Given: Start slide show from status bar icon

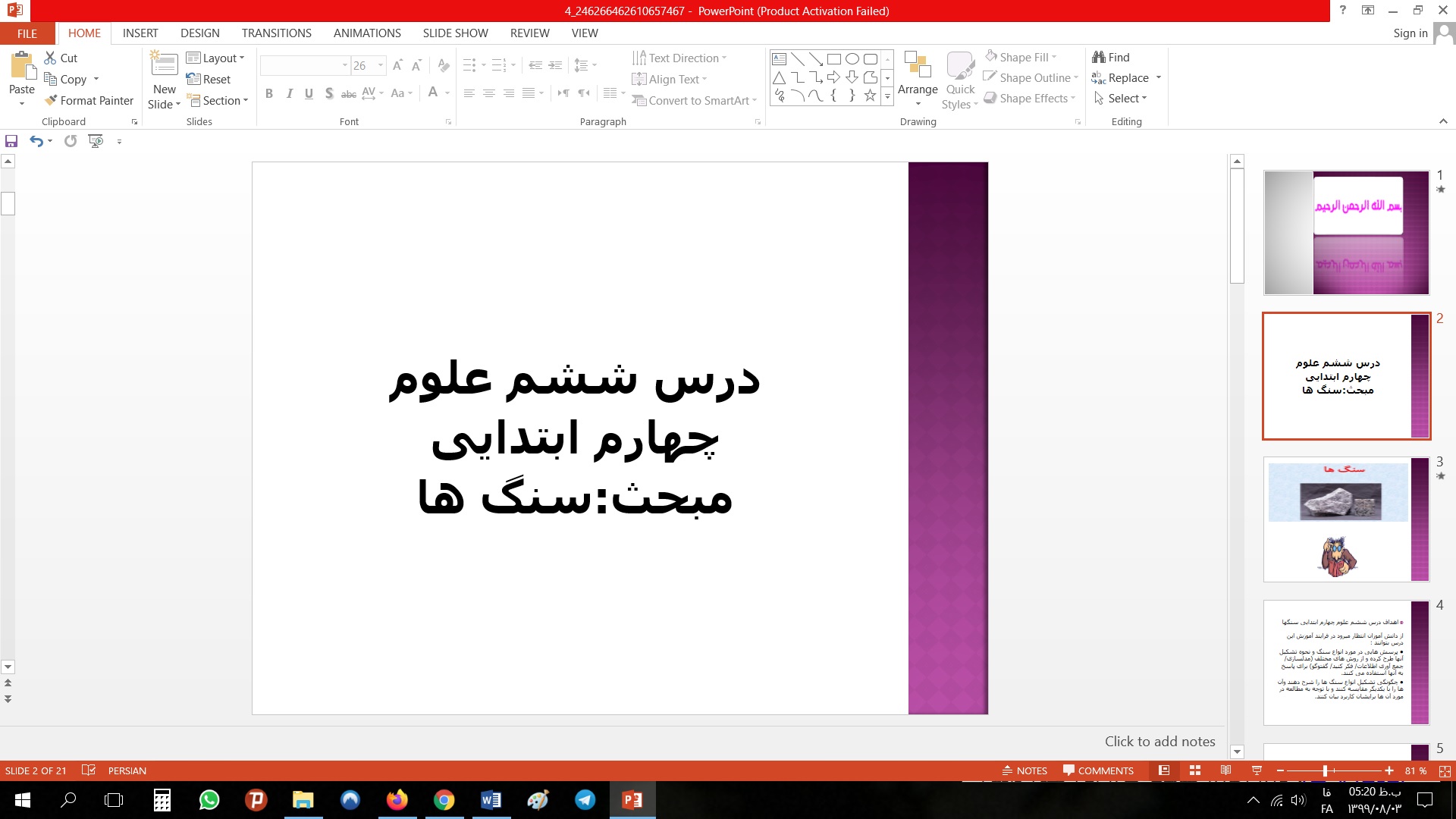Looking at the screenshot, I should pyautogui.click(x=1257, y=770).
